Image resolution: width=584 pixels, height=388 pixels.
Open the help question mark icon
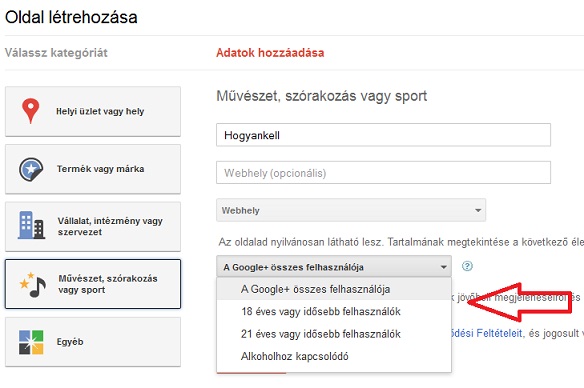coord(467,266)
